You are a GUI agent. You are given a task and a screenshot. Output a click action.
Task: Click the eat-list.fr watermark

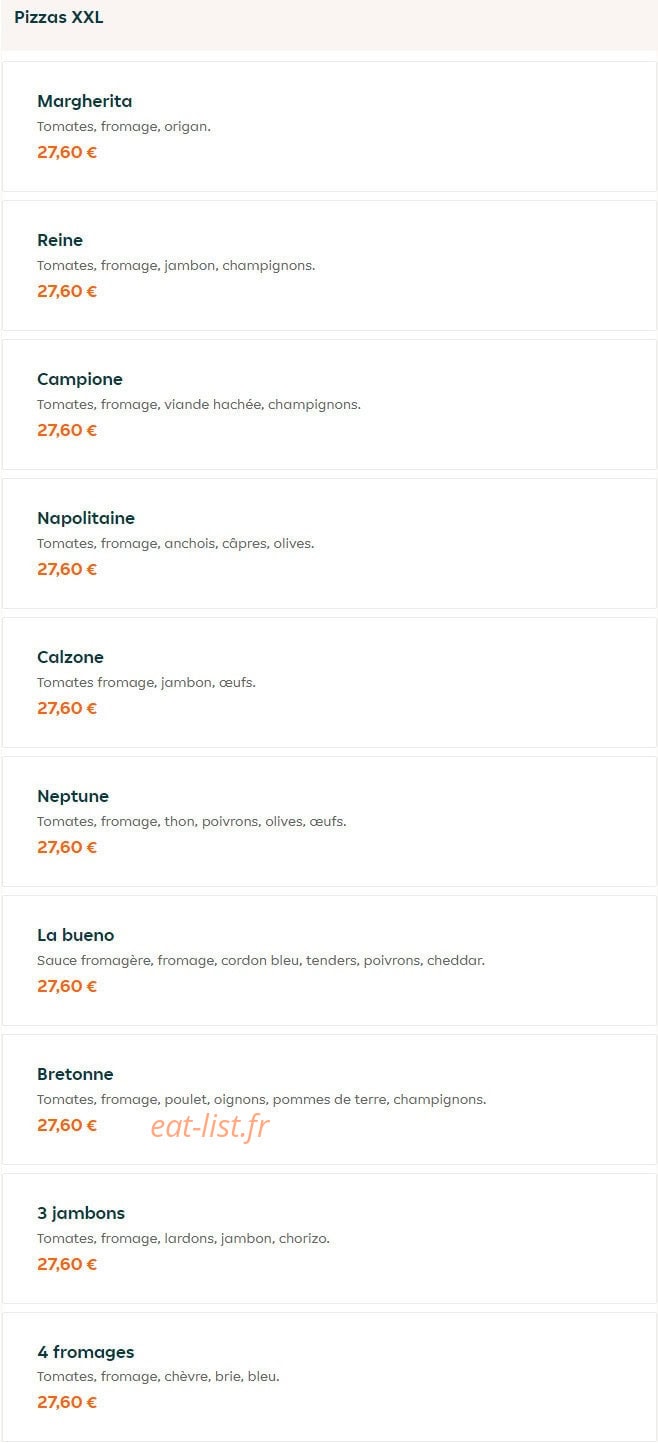click(x=210, y=1127)
